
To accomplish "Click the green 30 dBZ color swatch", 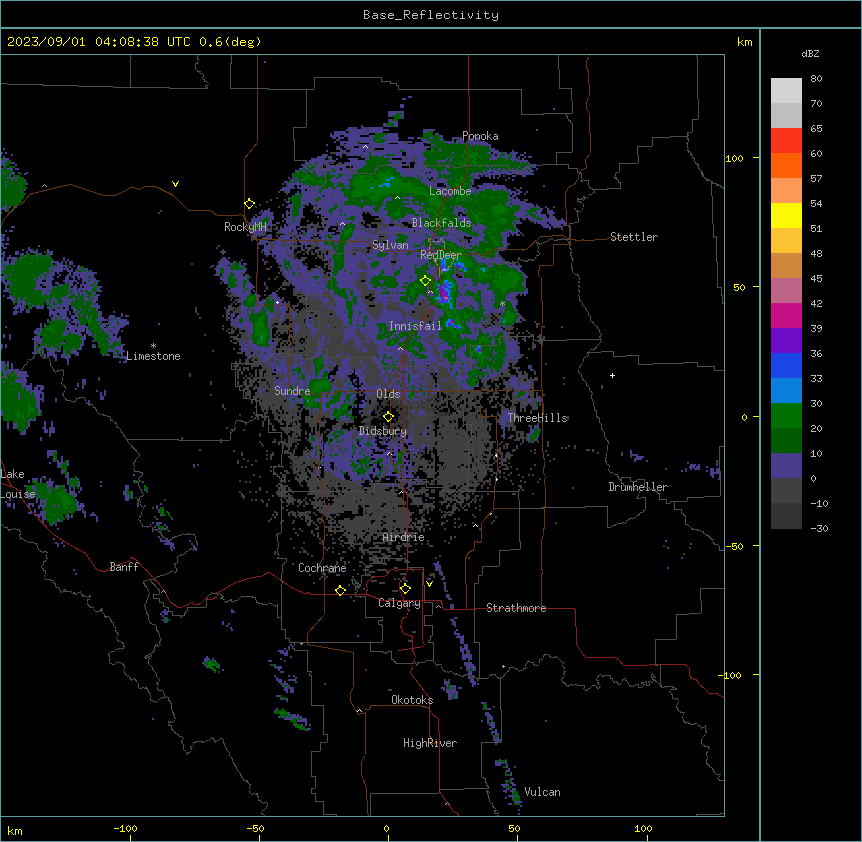I will click(x=786, y=416).
